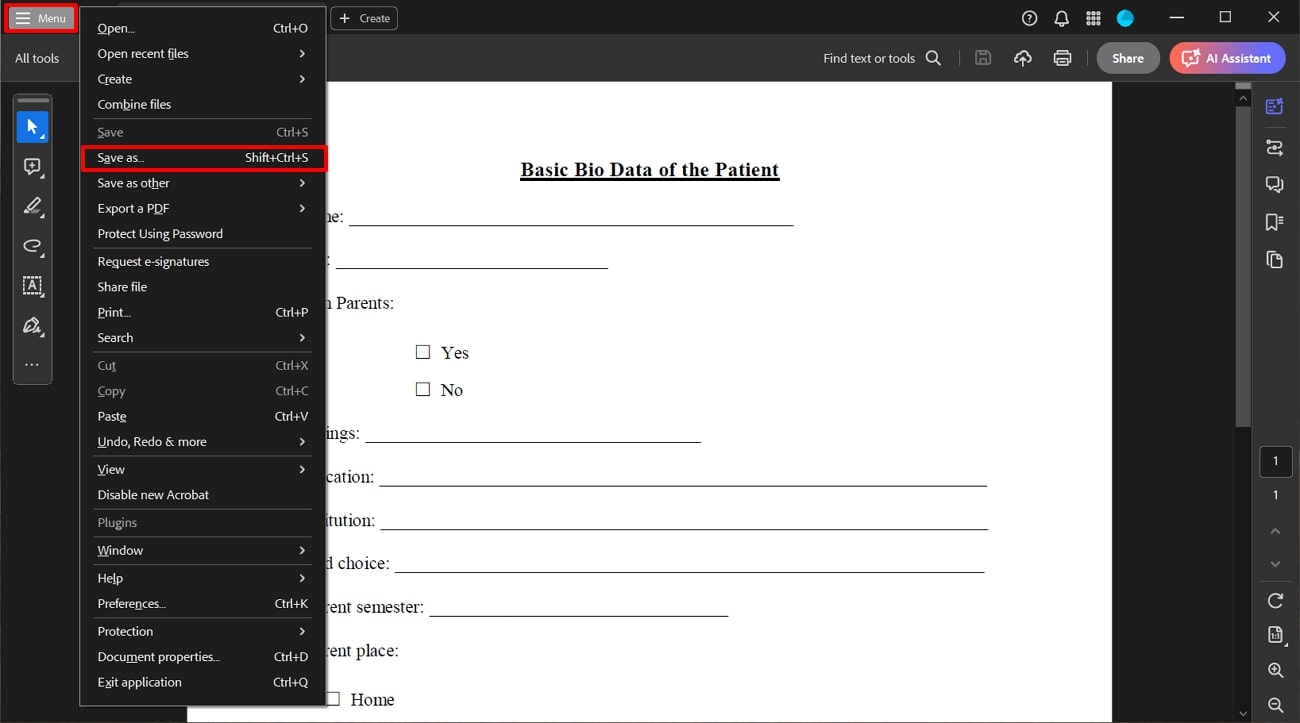
Task: Select Disable new Acrobat
Action: coord(203,495)
